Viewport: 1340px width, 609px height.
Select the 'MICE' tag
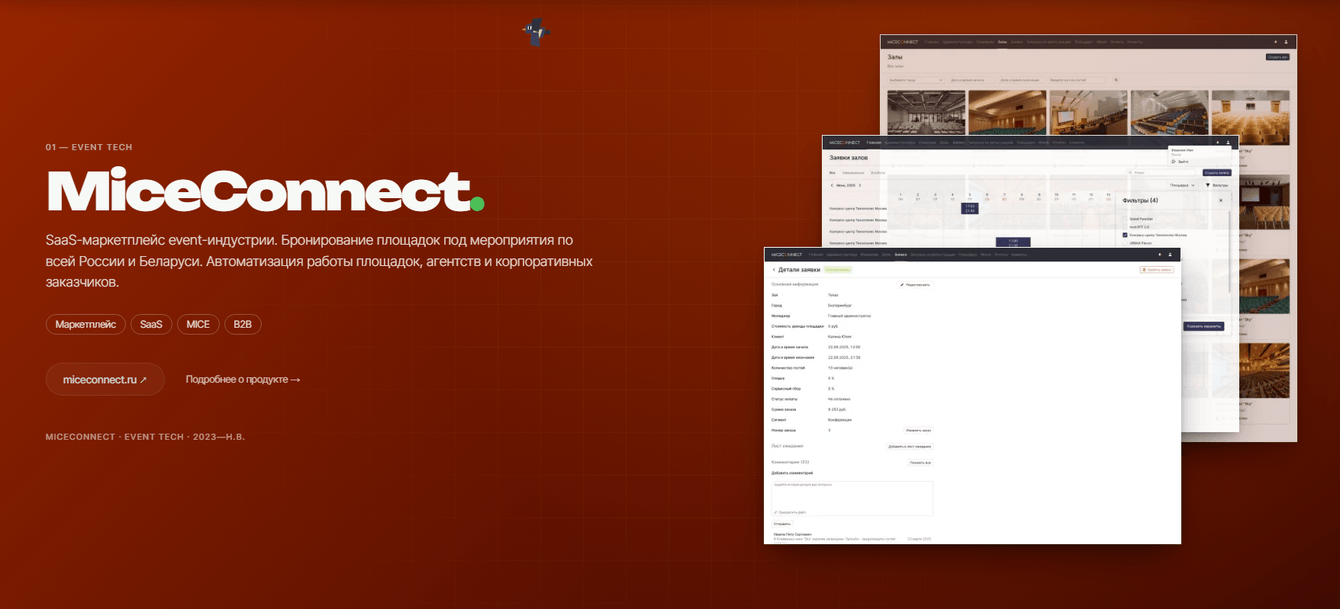click(x=198, y=324)
